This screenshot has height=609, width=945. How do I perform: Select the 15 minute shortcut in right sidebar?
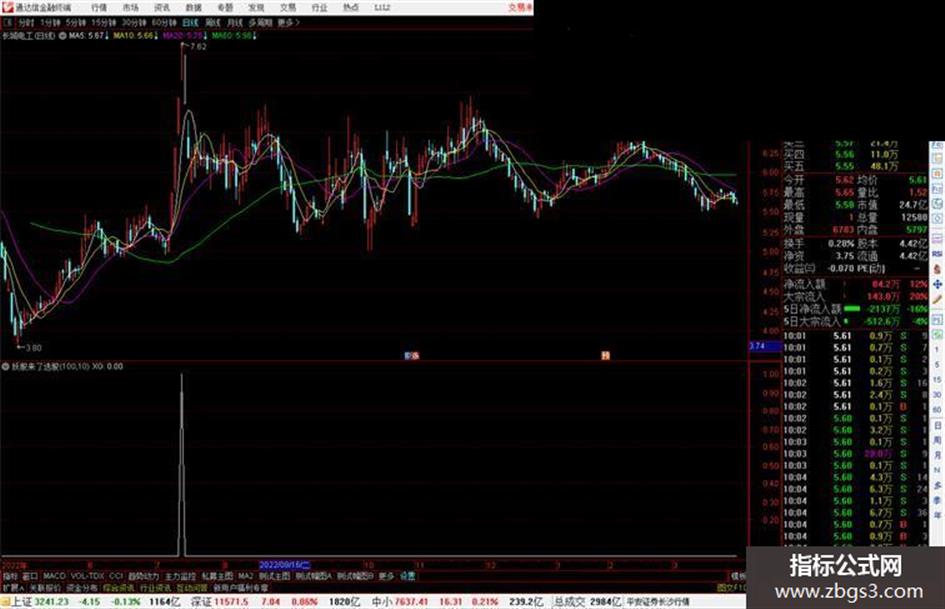click(937, 379)
